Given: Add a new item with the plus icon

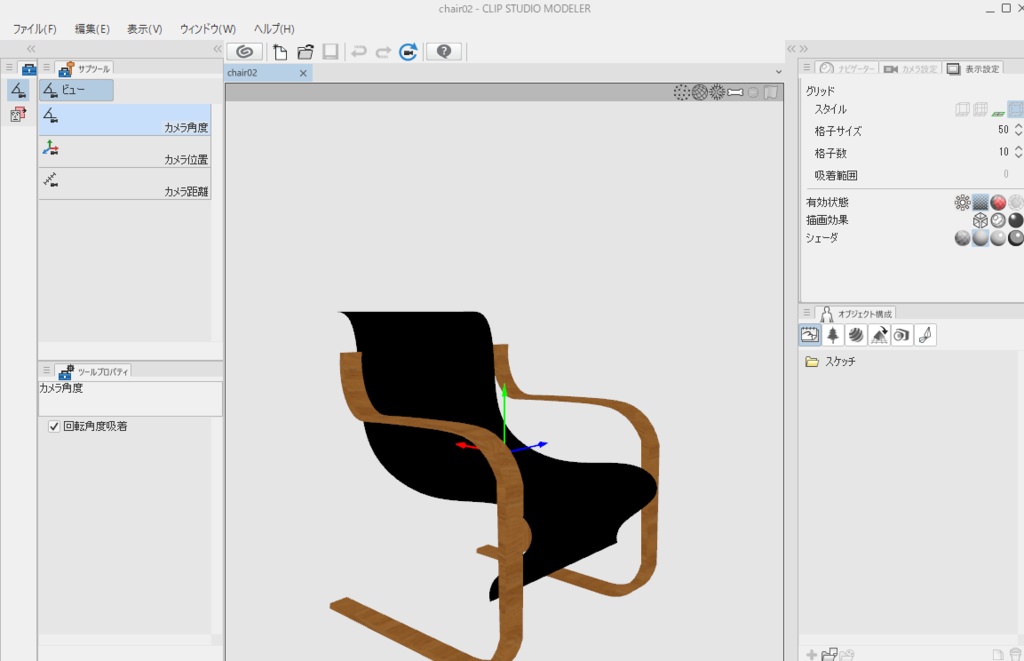Looking at the screenshot, I should pos(811,654).
